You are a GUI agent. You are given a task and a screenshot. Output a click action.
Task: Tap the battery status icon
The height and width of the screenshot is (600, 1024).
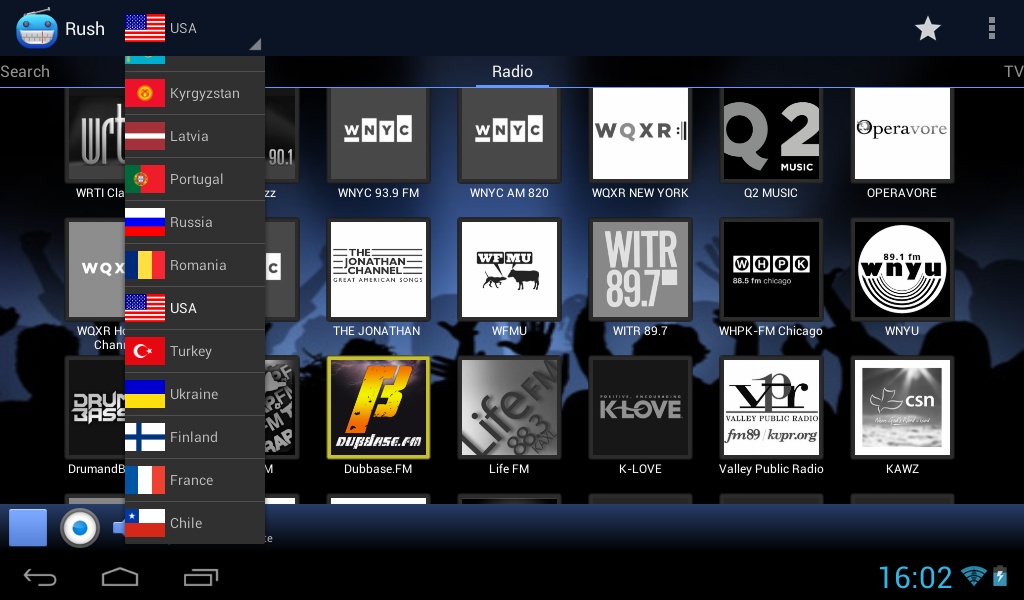[1000, 576]
